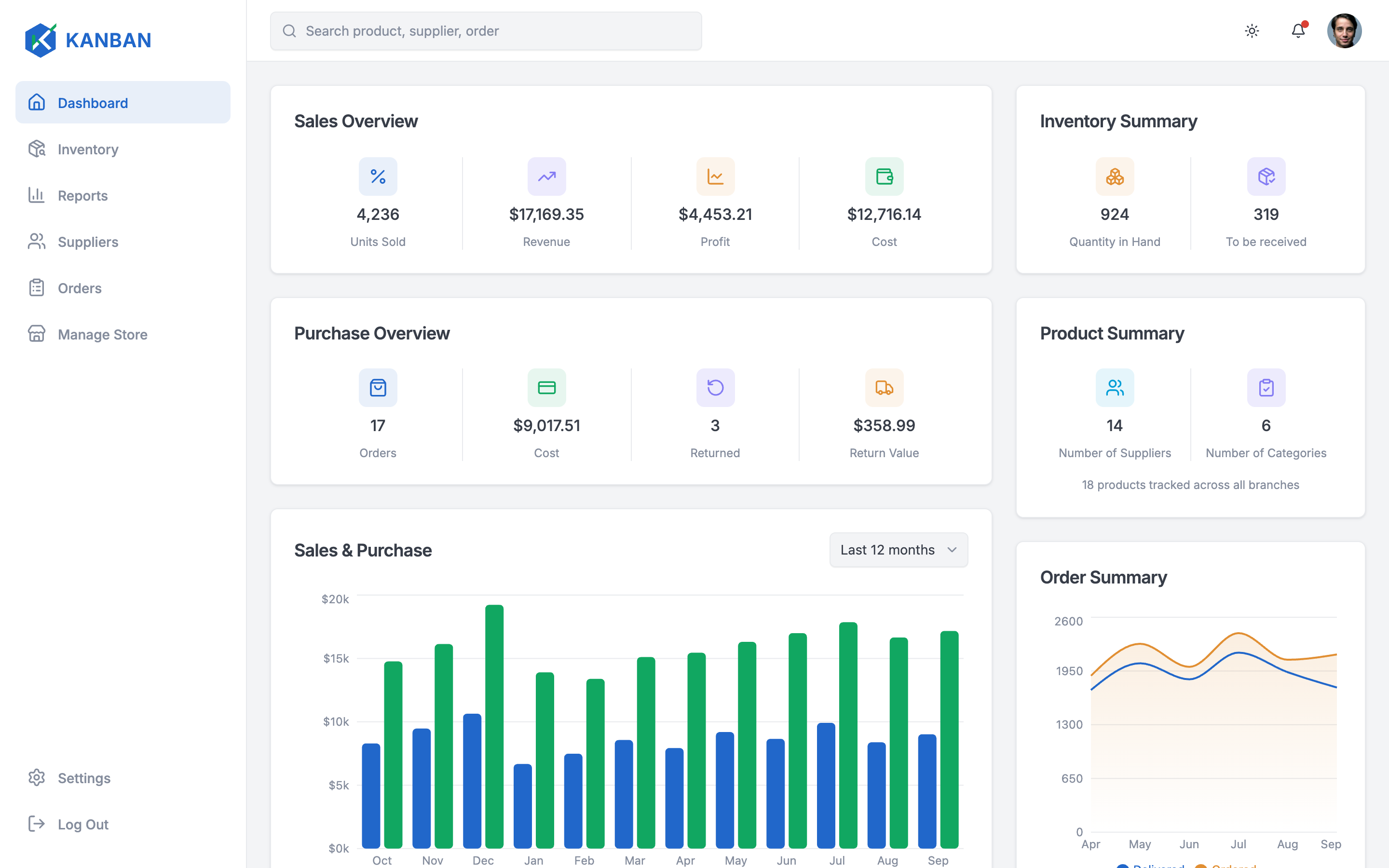Image resolution: width=1389 pixels, height=868 pixels.
Task: Click the Reports bar chart icon
Action: [x=37, y=195]
